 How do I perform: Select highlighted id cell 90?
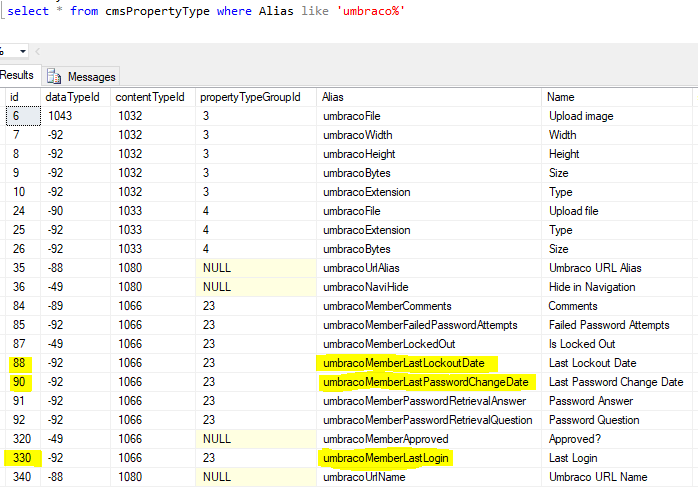tap(23, 382)
